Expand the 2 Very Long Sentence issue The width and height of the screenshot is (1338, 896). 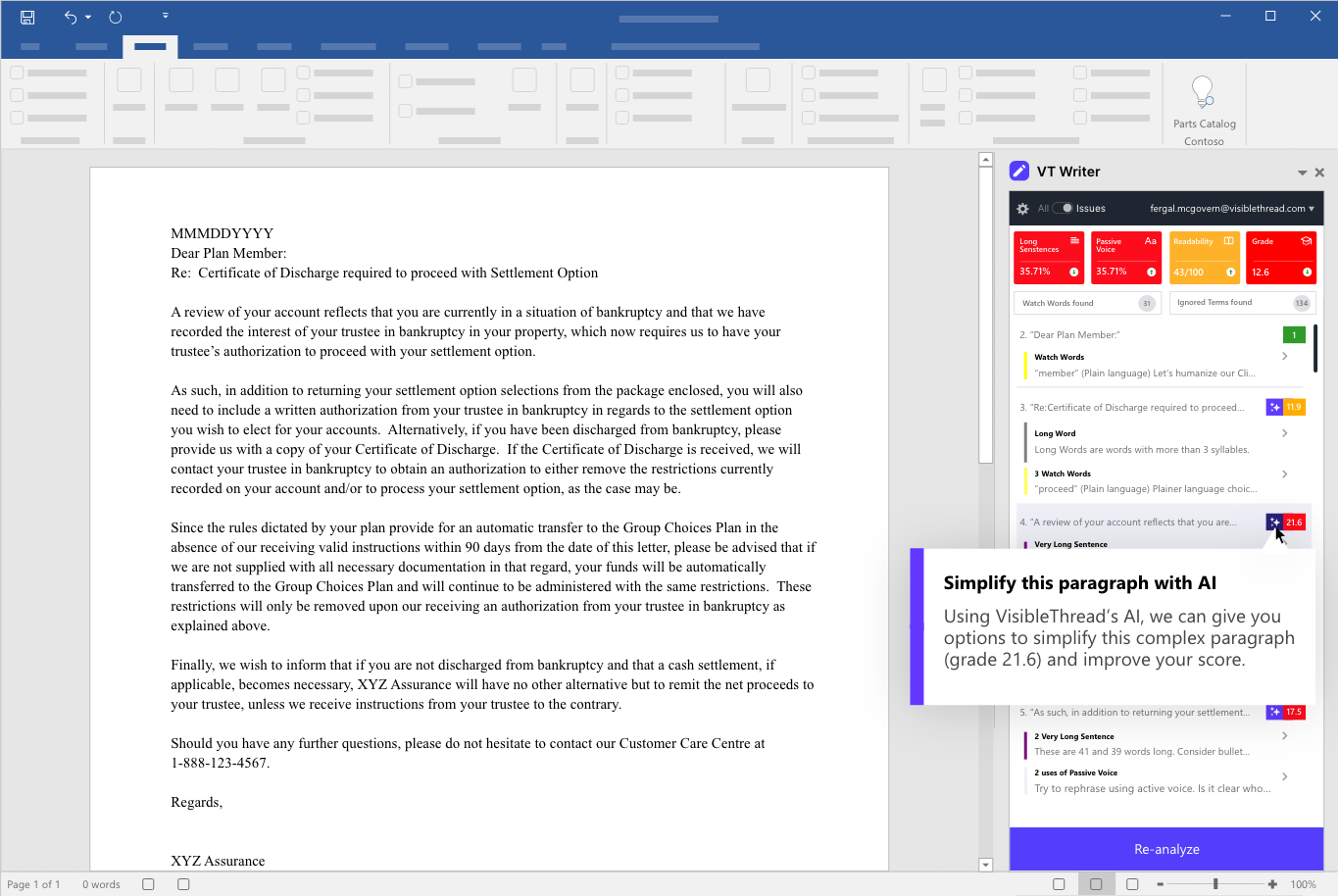pyautogui.click(x=1284, y=736)
